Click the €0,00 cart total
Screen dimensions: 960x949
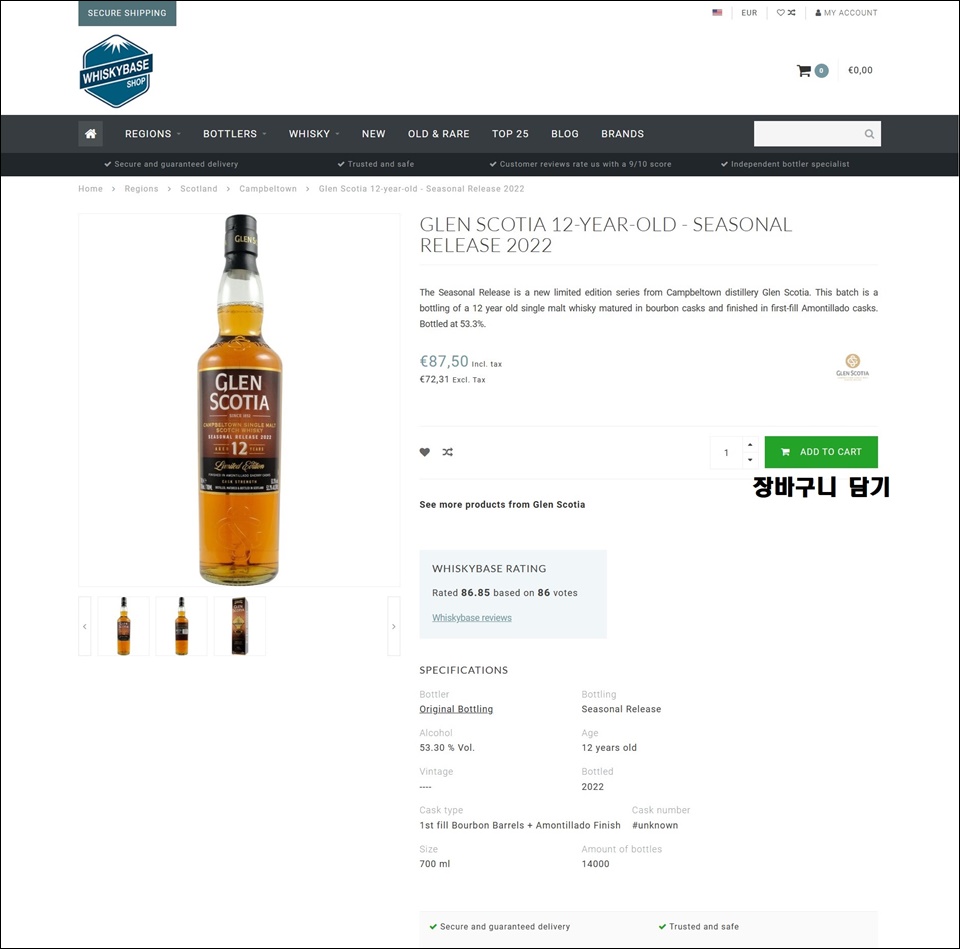tap(860, 70)
